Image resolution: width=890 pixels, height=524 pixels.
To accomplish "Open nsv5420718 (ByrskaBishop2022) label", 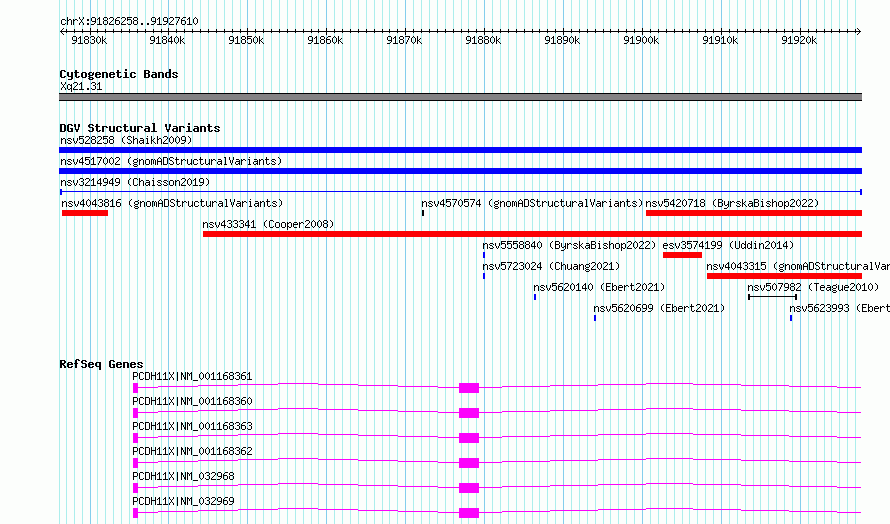I will [732, 203].
